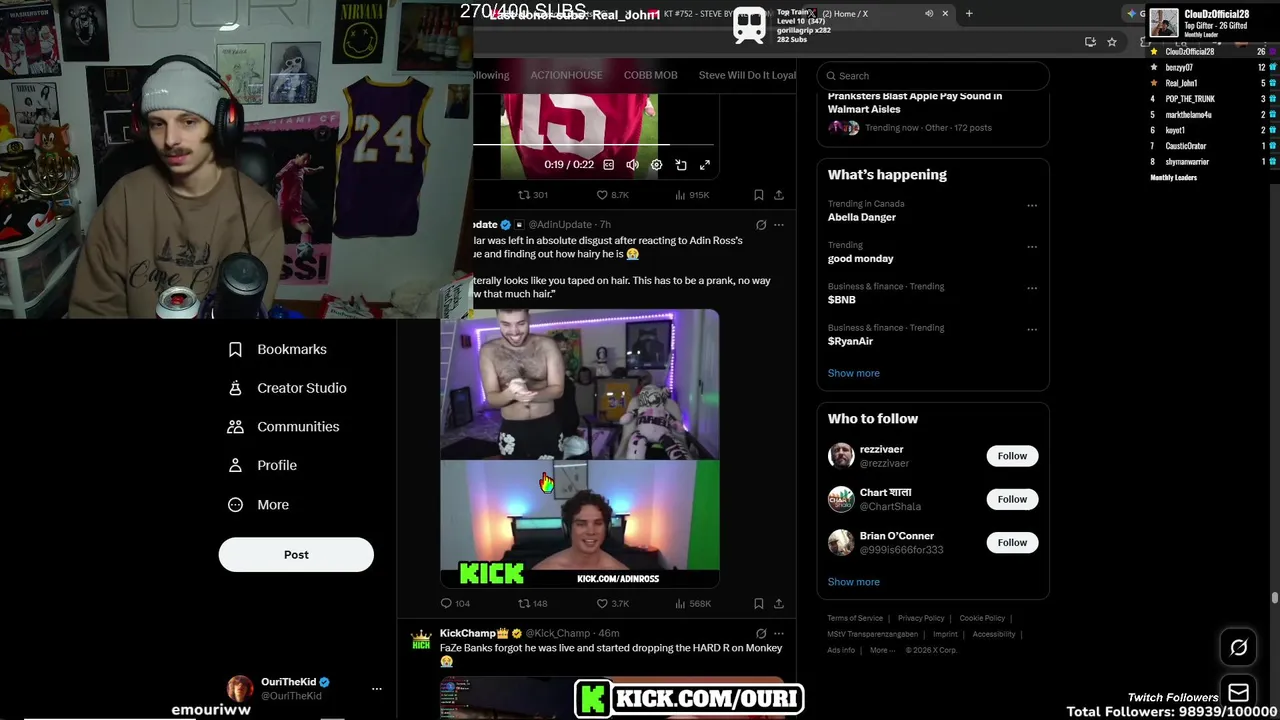Open the shirtless streamer image in tweet
This screenshot has height=720, width=1280.
pos(579,384)
